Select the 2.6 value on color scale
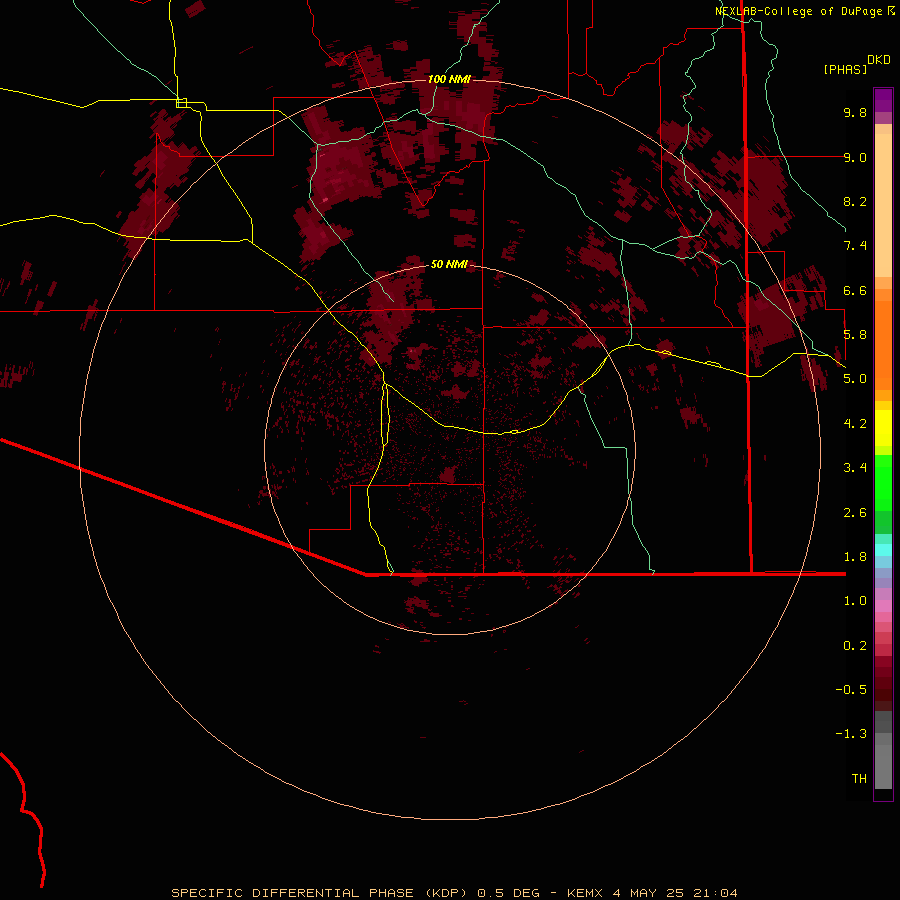Screen dimensions: 900x900 (x=855, y=513)
